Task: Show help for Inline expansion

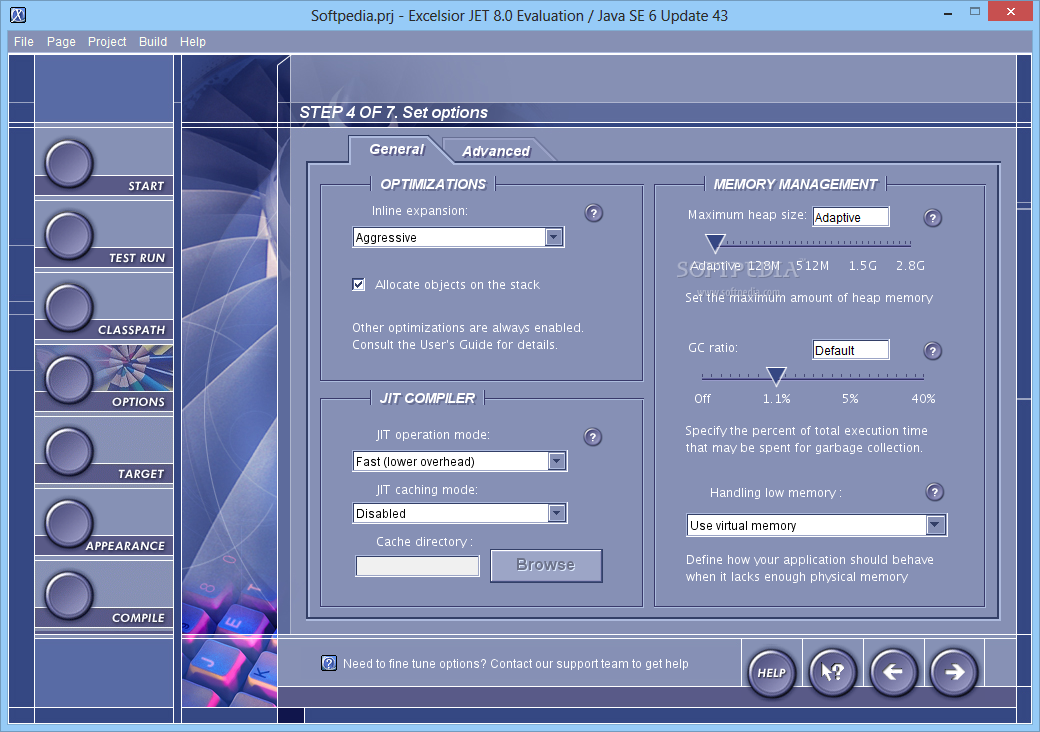Action: click(594, 213)
